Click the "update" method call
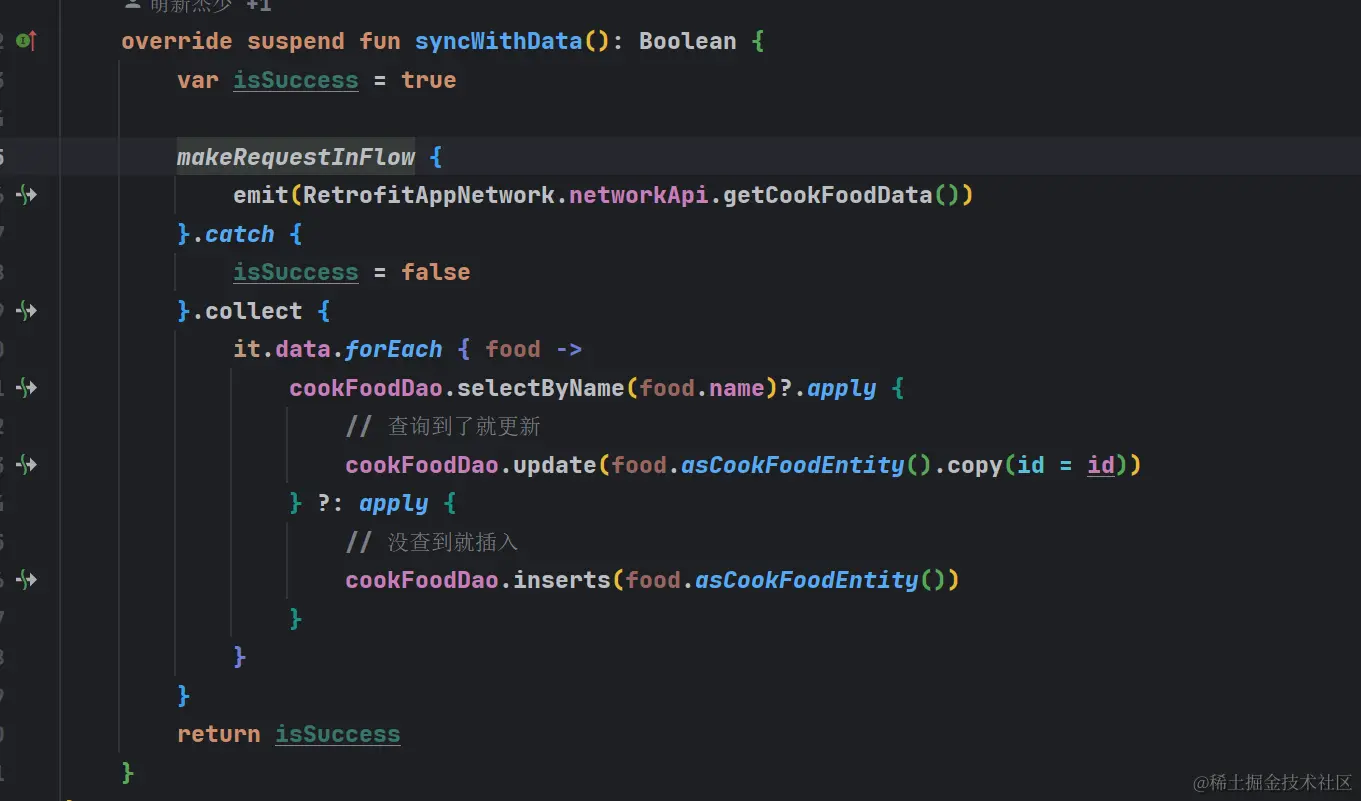 point(555,465)
